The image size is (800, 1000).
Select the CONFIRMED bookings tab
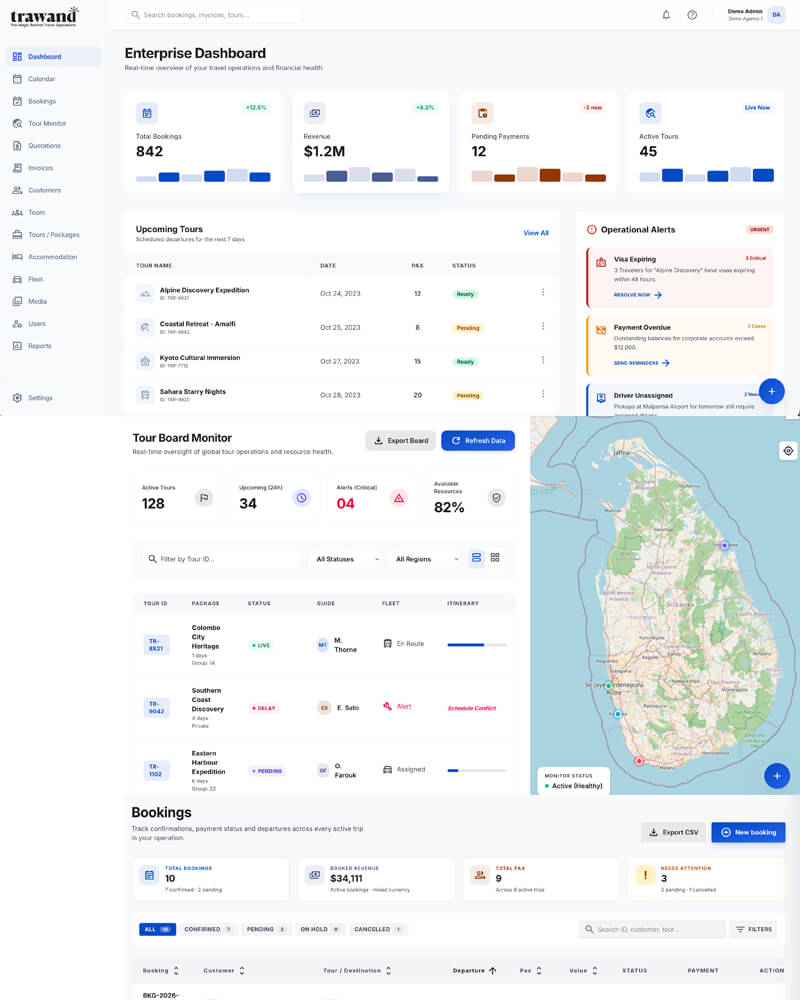[x=209, y=929]
